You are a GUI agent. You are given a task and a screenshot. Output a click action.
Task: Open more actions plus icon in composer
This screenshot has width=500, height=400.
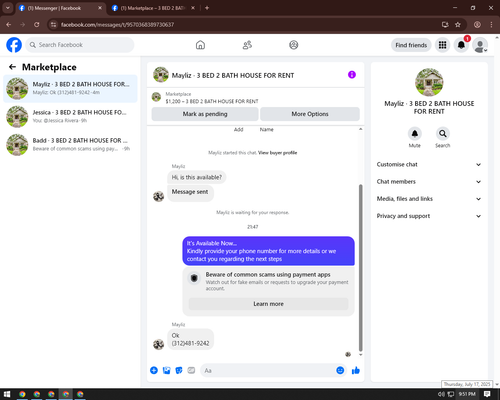point(154,370)
